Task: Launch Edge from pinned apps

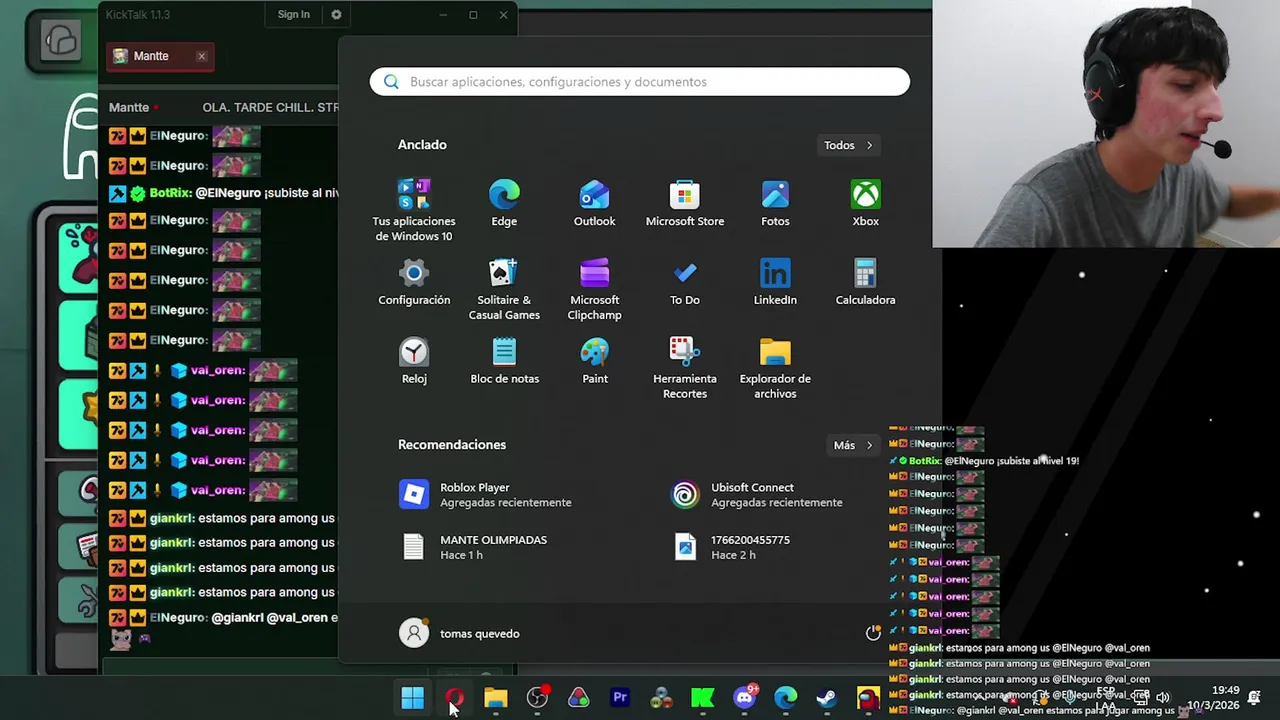Action: coord(504,203)
